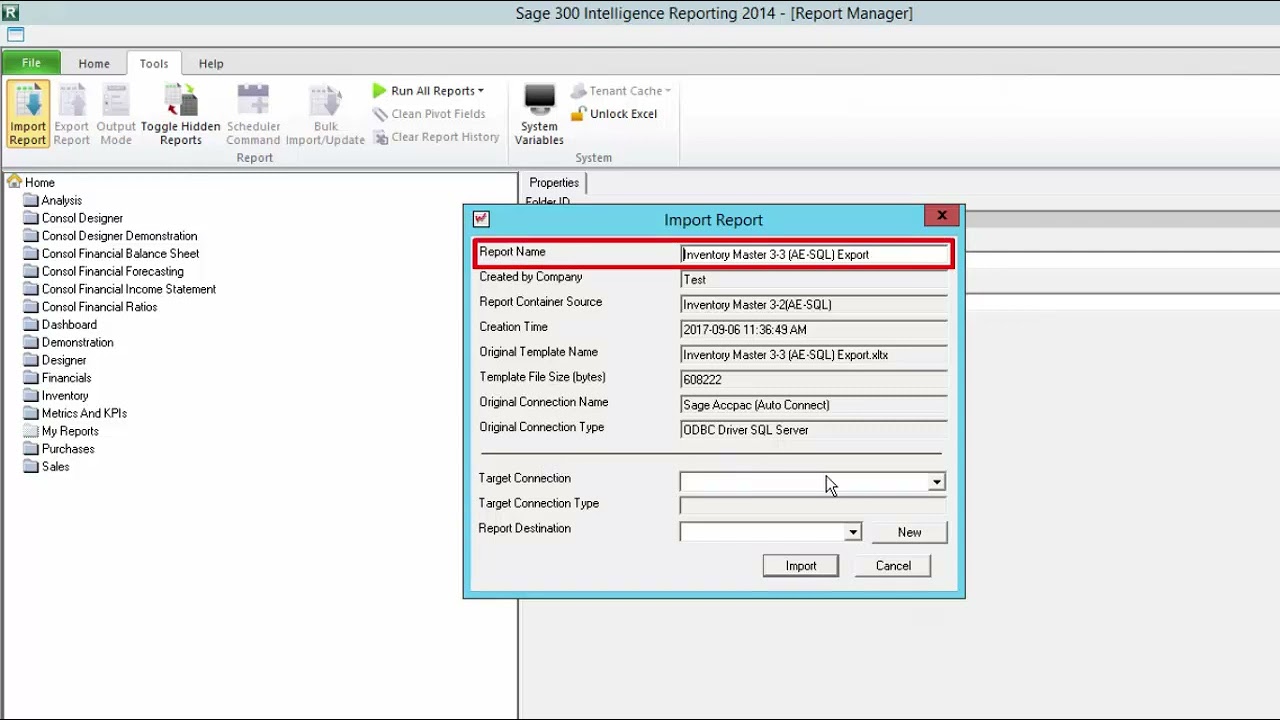1280x720 pixels.
Task: Click the Import button
Action: 800,566
